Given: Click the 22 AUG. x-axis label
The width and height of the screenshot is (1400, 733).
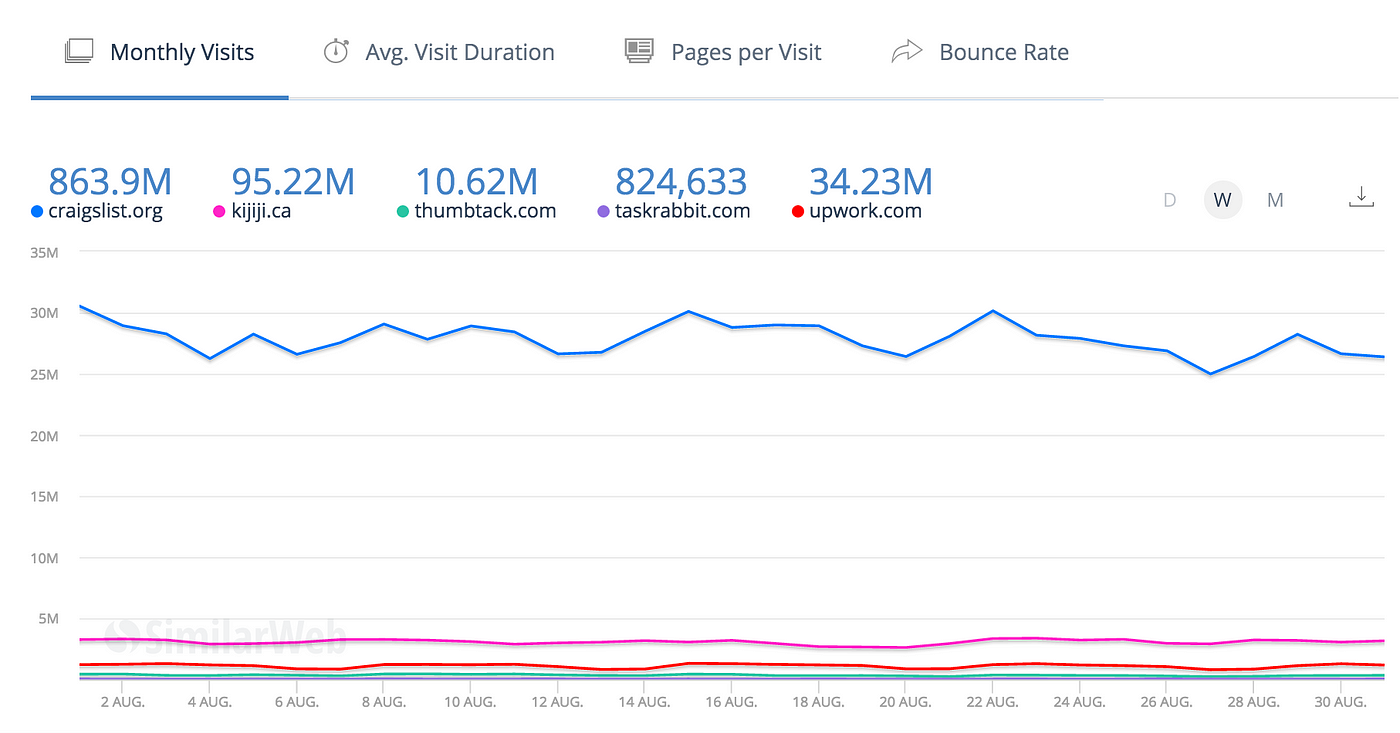Looking at the screenshot, I should tap(991, 702).
